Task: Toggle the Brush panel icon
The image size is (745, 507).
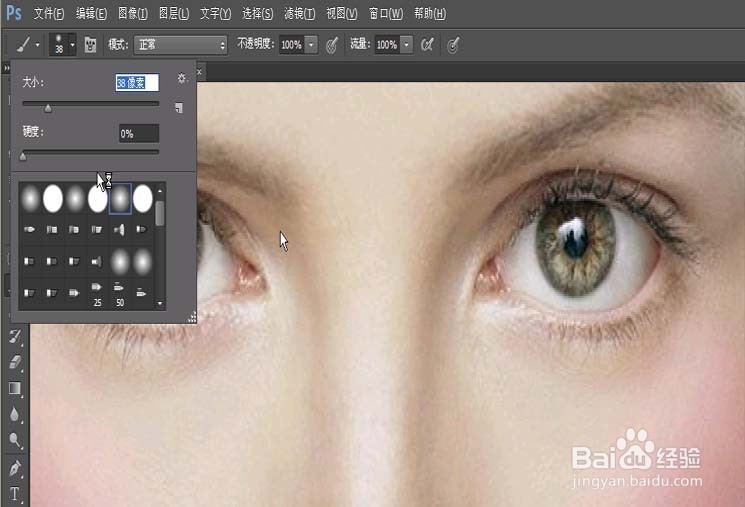Action: point(90,45)
